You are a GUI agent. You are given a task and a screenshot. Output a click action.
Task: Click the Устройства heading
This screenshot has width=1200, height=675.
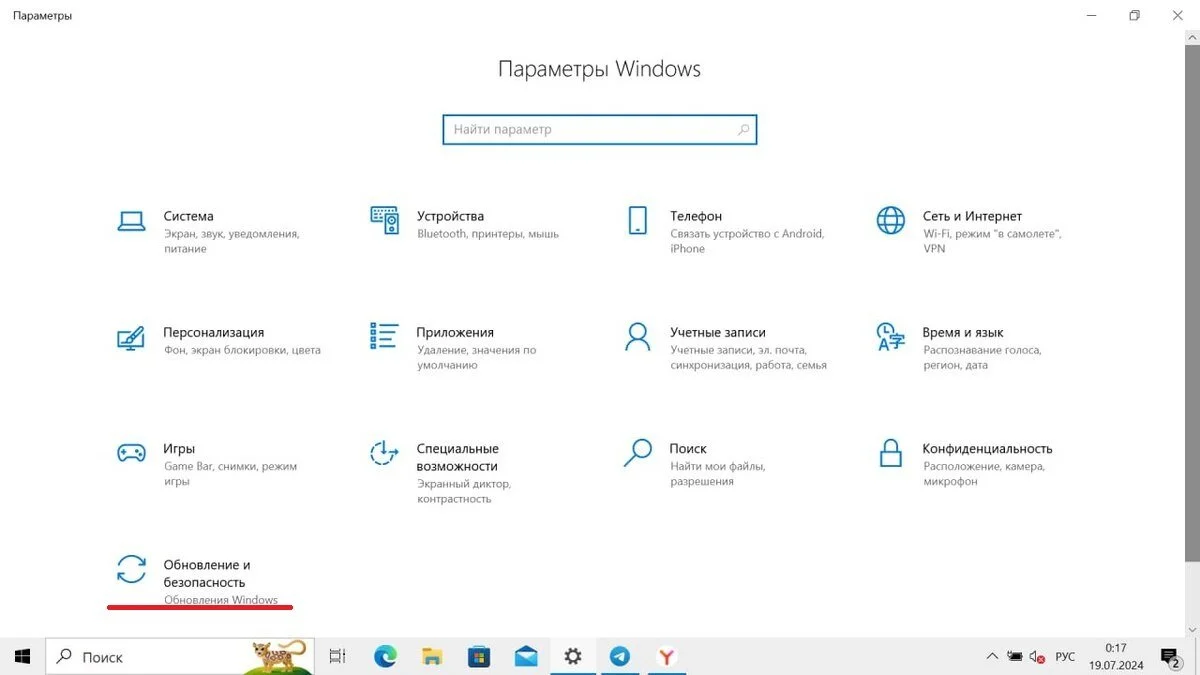[x=450, y=216]
